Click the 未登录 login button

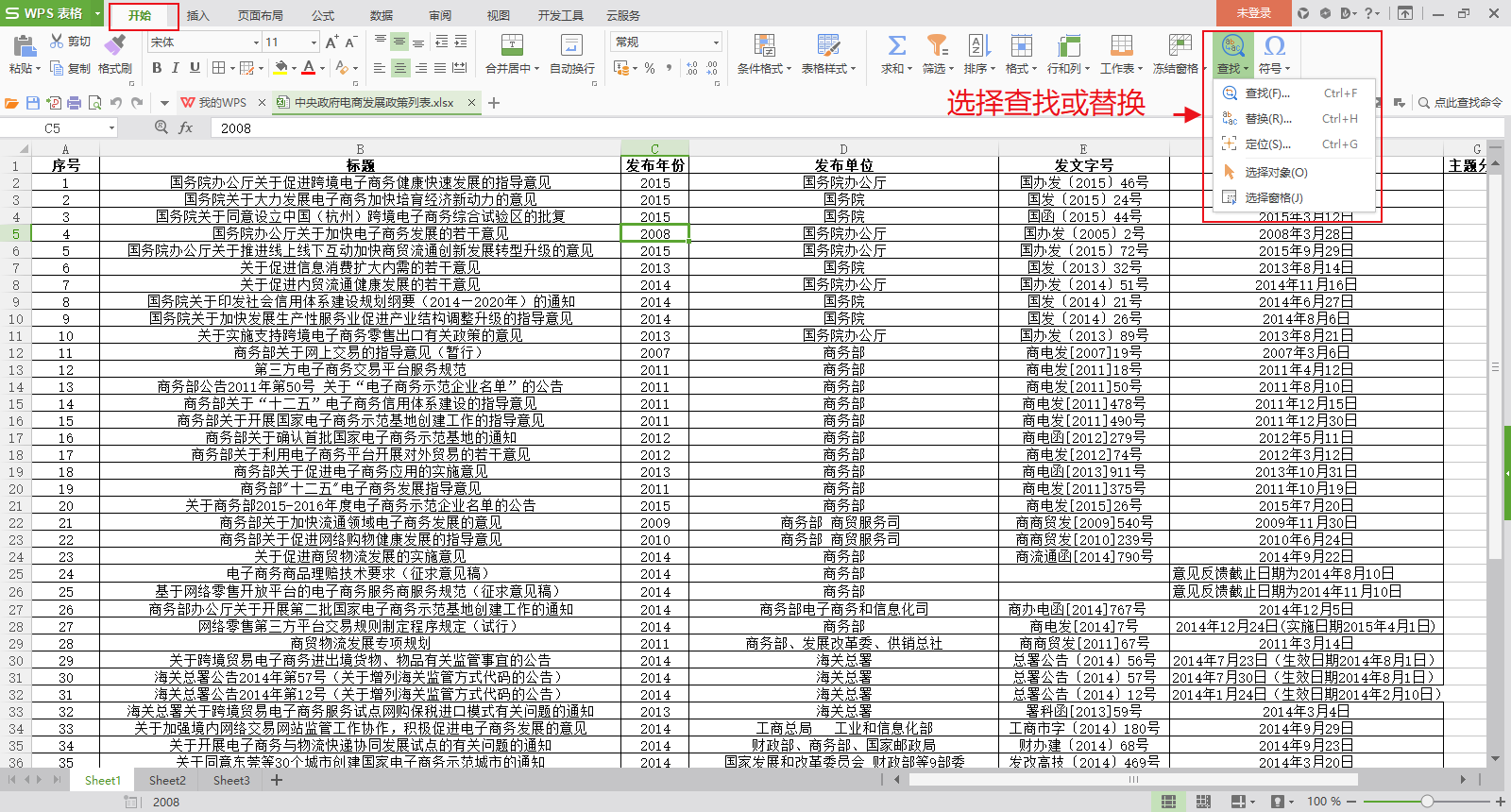tap(1253, 13)
